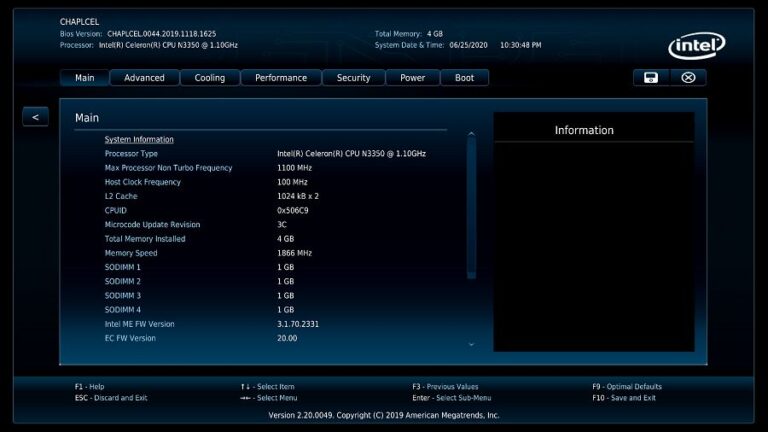768x432 pixels.
Task: Click the American Megatrends version footer
Action: (x=384, y=415)
